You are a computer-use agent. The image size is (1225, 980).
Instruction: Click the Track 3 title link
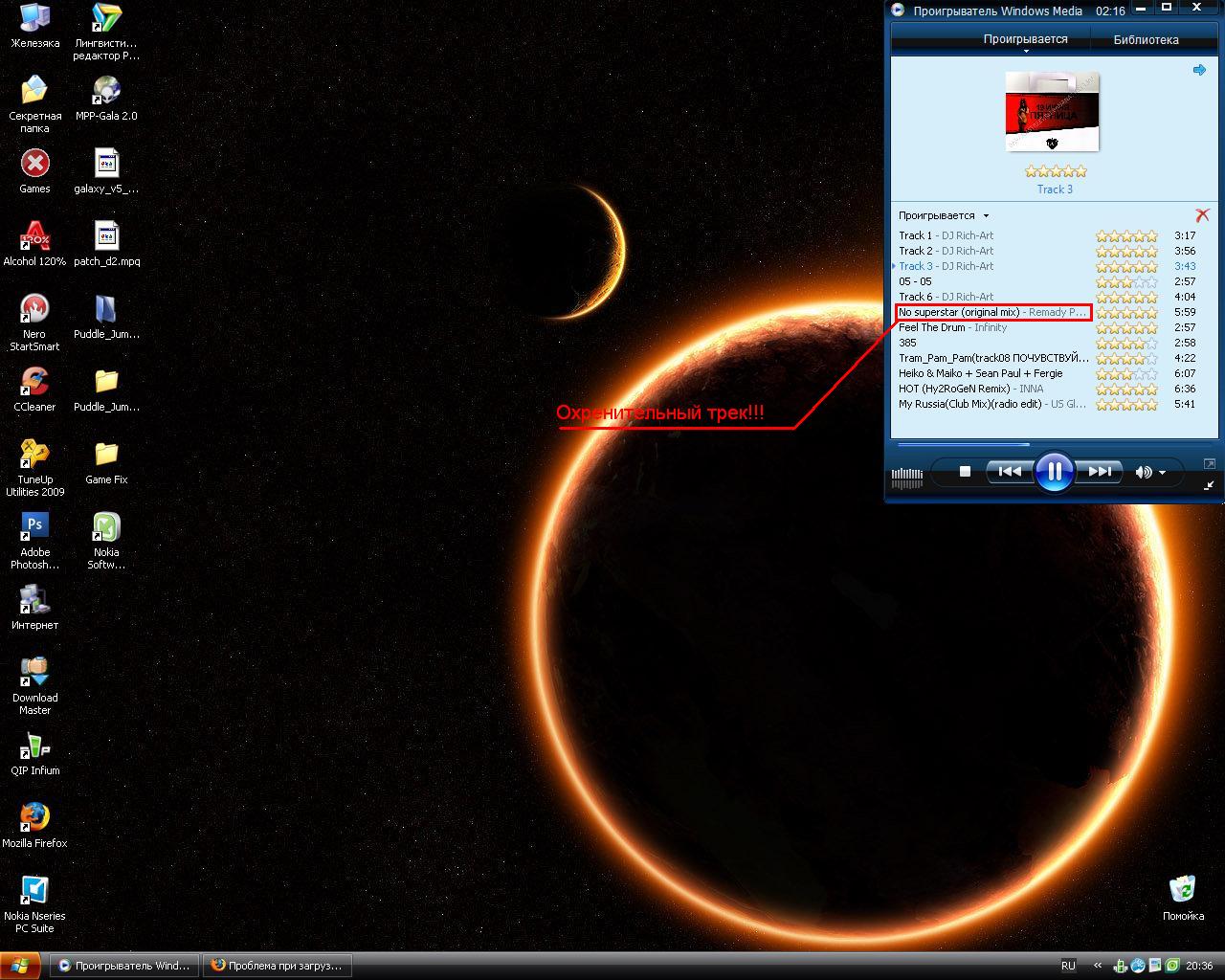pyautogui.click(x=1055, y=189)
